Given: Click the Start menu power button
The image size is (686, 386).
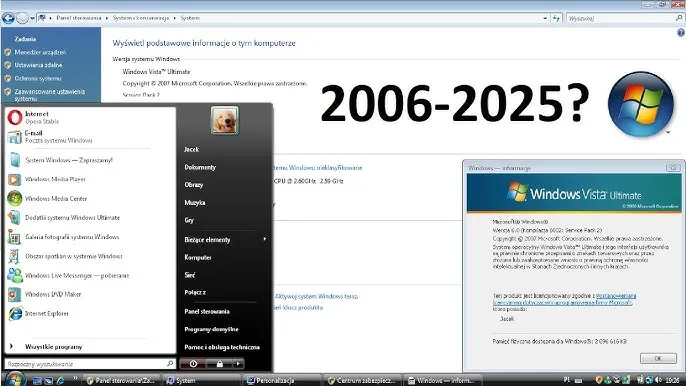Looking at the screenshot, I should click(x=193, y=364).
